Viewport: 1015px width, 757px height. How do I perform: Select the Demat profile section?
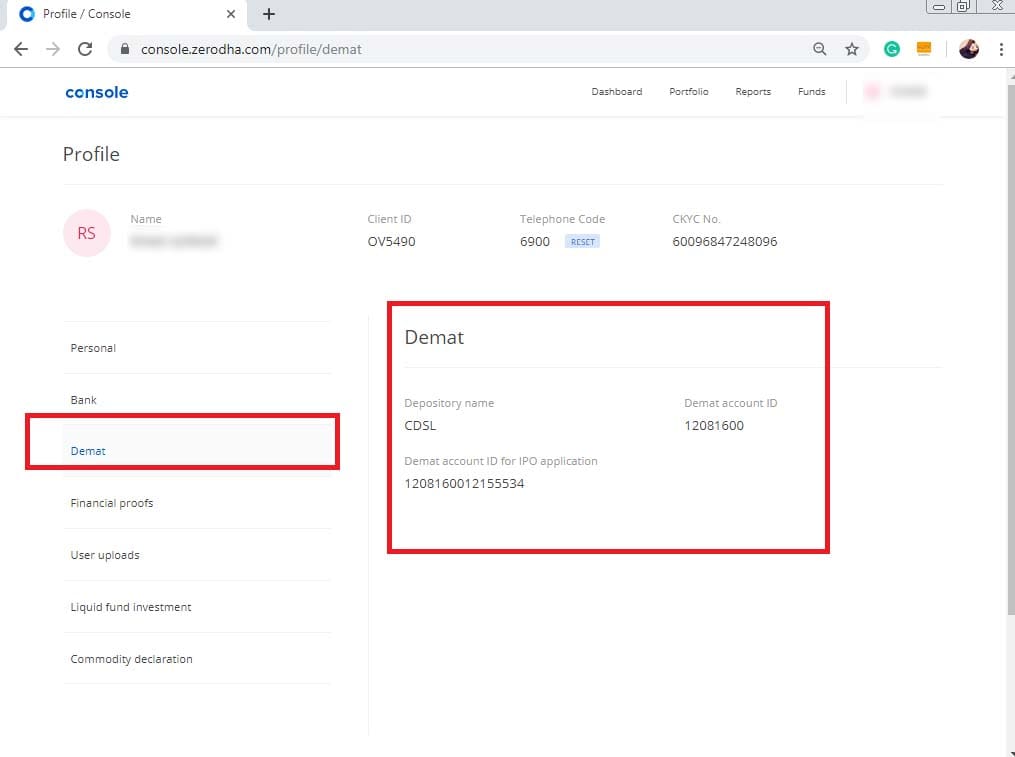(197, 451)
